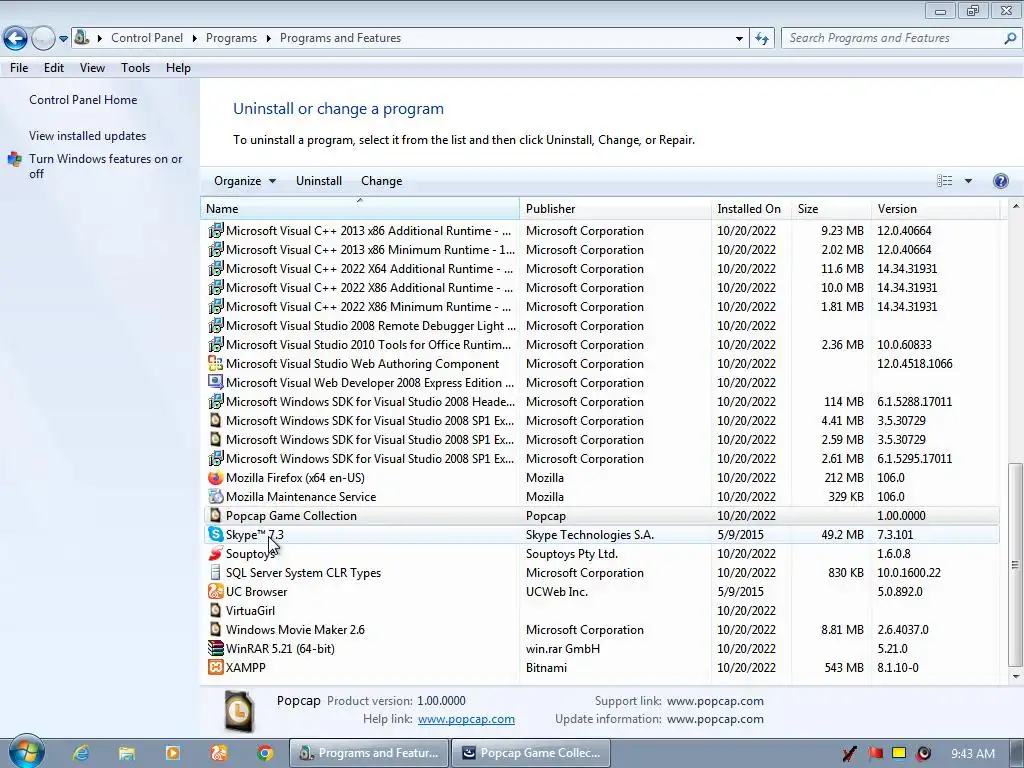Click the Mozilla Firefox icon in list

tap(215, 477)
